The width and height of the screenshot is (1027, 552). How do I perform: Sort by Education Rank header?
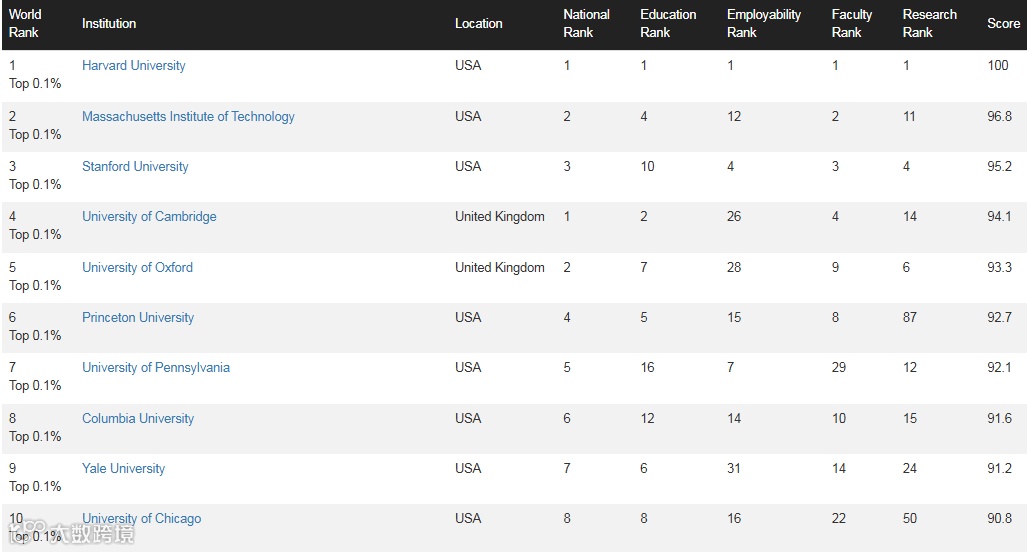coord(668,24)
